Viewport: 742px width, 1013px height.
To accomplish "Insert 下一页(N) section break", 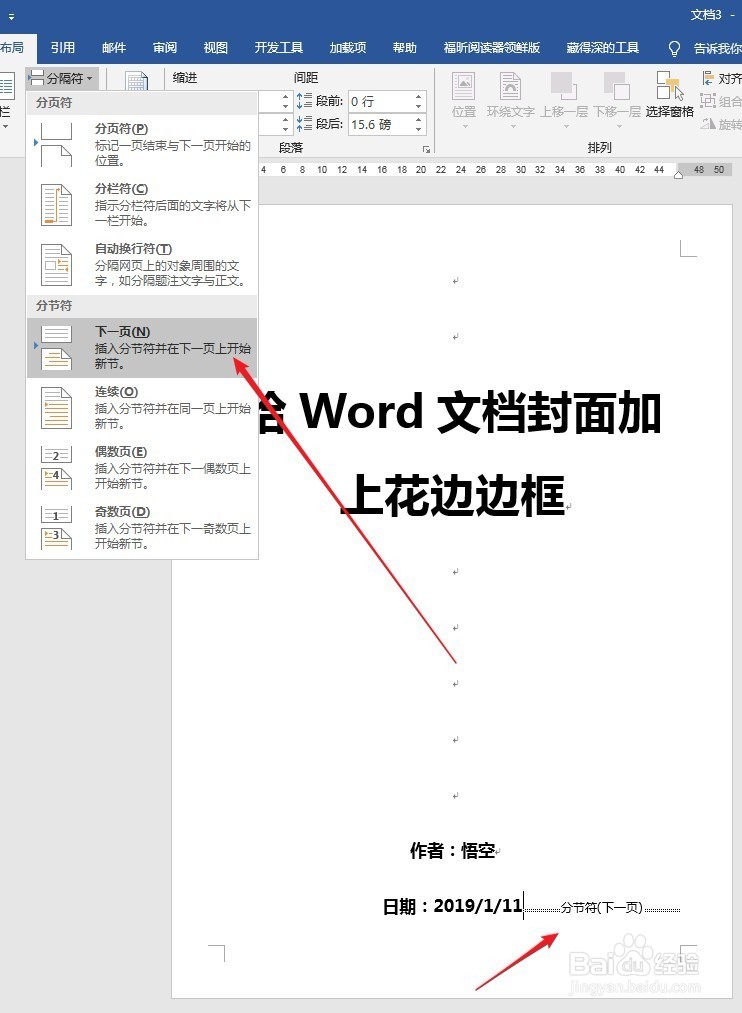I will pos(142,348).
